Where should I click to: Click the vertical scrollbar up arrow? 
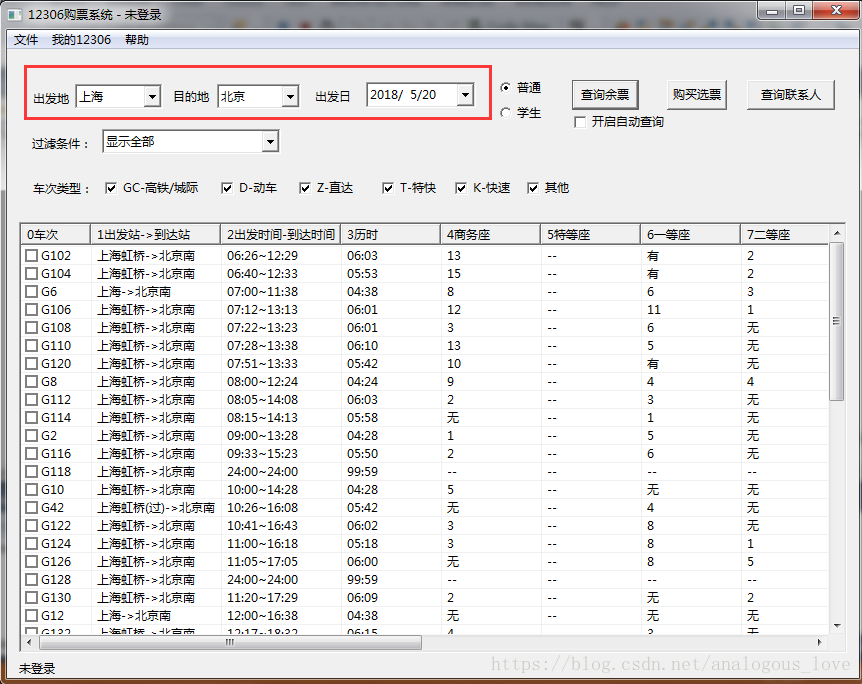coord(837,233)
